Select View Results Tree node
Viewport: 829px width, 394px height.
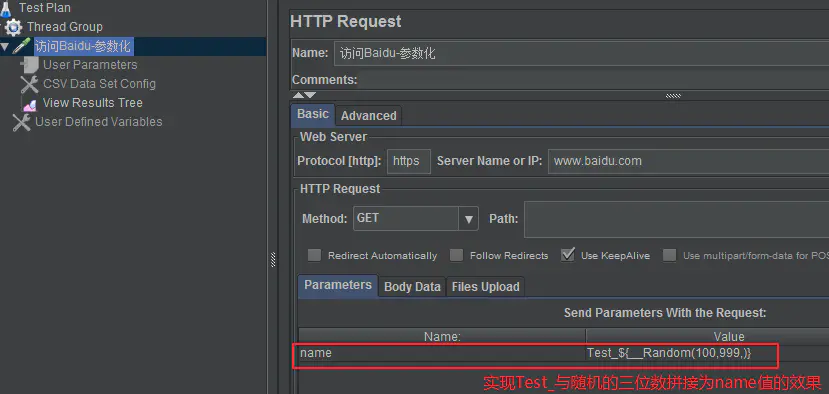pos(93,103)
